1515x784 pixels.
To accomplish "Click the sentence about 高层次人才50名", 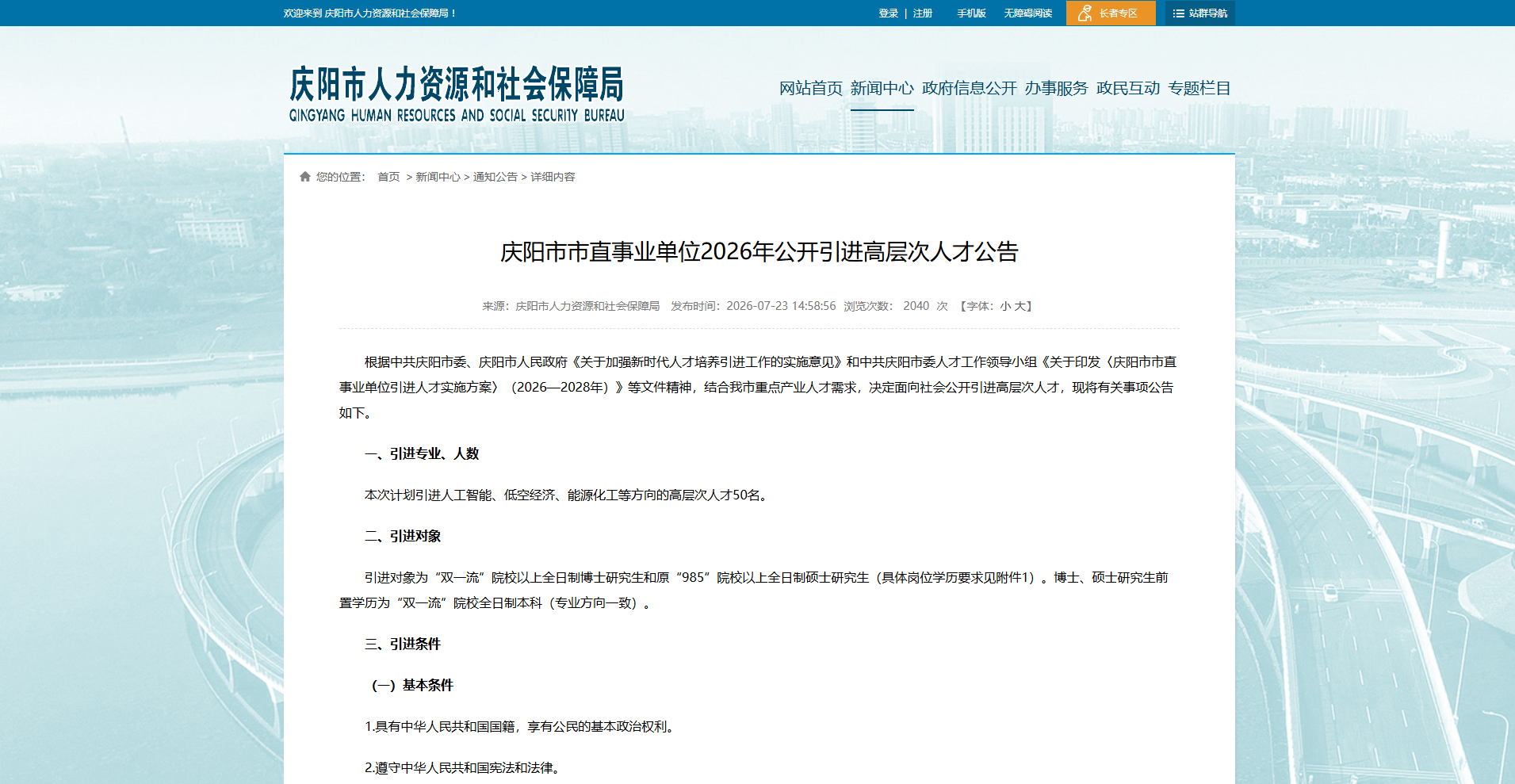I will click(568, 495).
